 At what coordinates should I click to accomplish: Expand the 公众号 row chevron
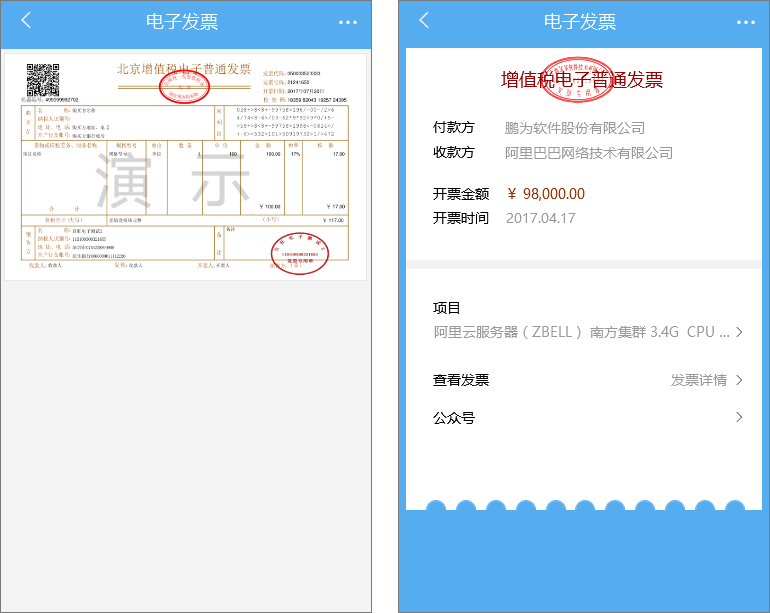tap(739, 417)
